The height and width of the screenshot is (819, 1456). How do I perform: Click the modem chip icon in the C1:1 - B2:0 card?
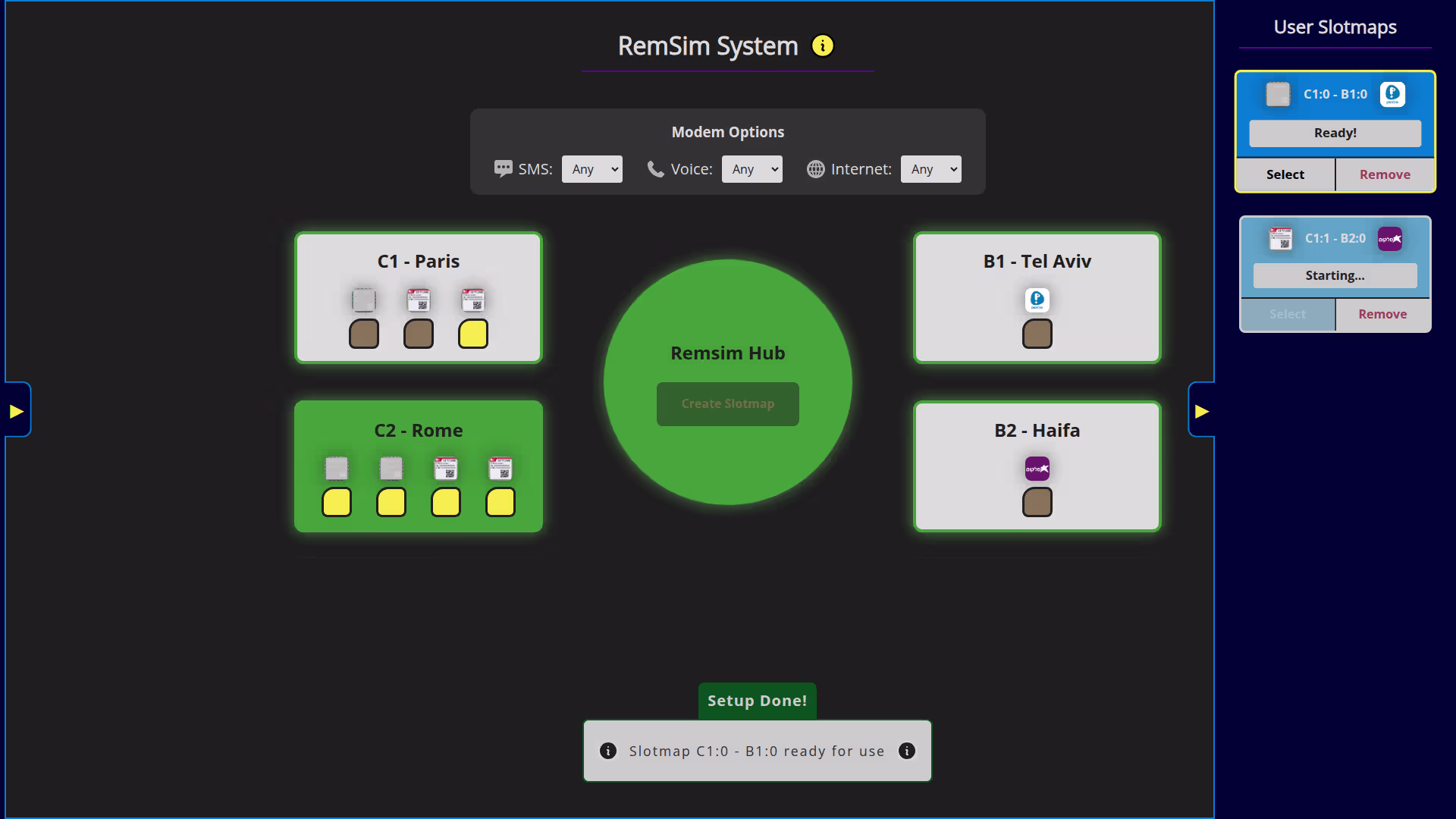coord(1281,238)
